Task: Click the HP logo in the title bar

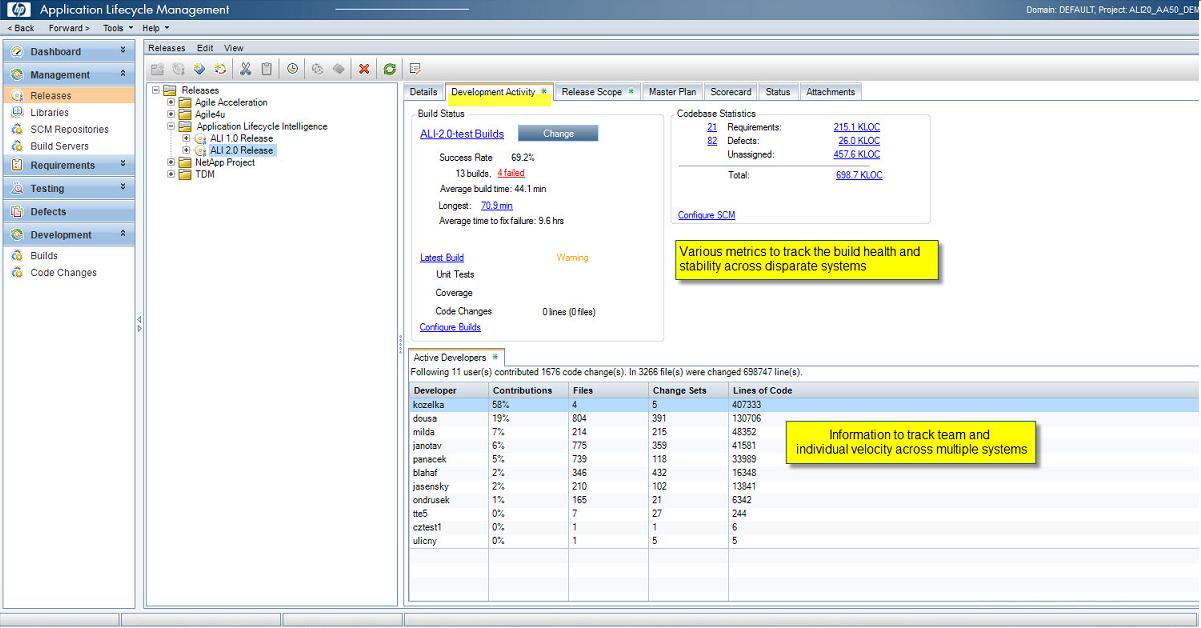Action: pos(17,9)
